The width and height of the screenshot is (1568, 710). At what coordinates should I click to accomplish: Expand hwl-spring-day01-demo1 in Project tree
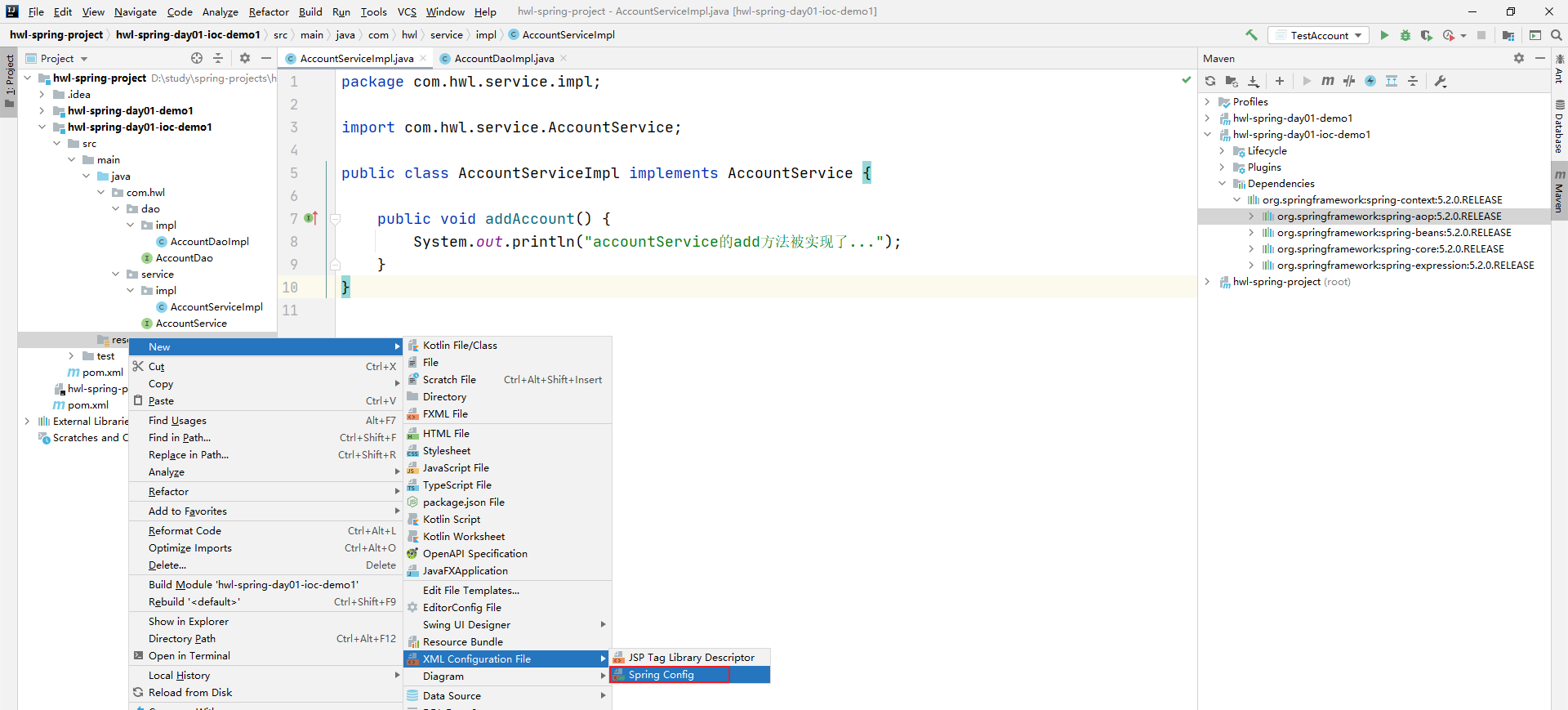(42, 111)
